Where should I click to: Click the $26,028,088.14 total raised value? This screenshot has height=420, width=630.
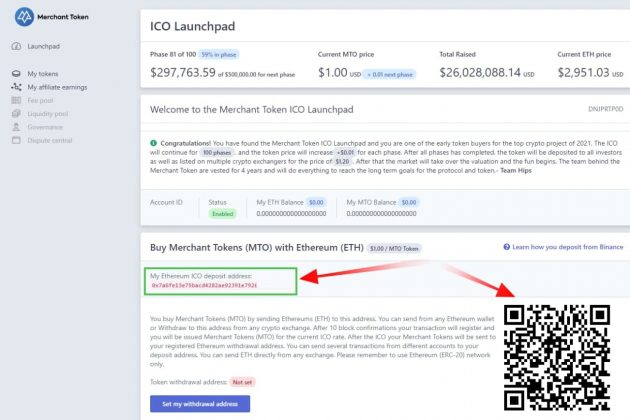[480, 73]
